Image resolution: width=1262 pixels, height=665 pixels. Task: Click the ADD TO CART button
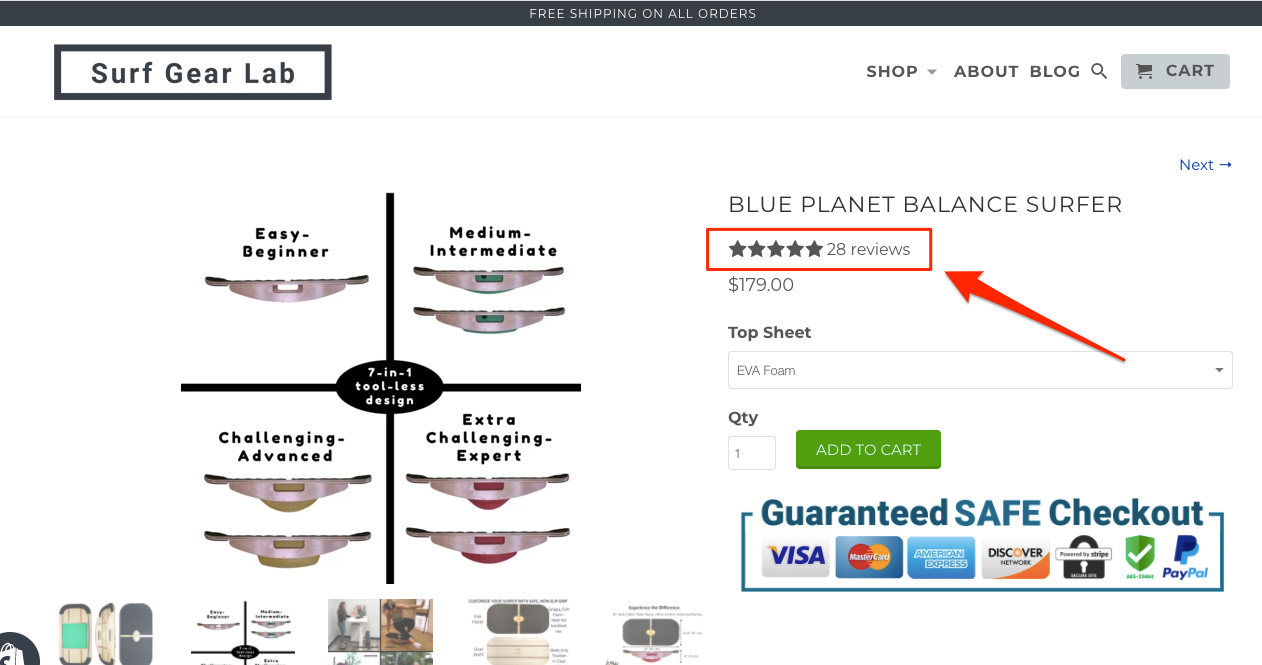pos(868,449)
